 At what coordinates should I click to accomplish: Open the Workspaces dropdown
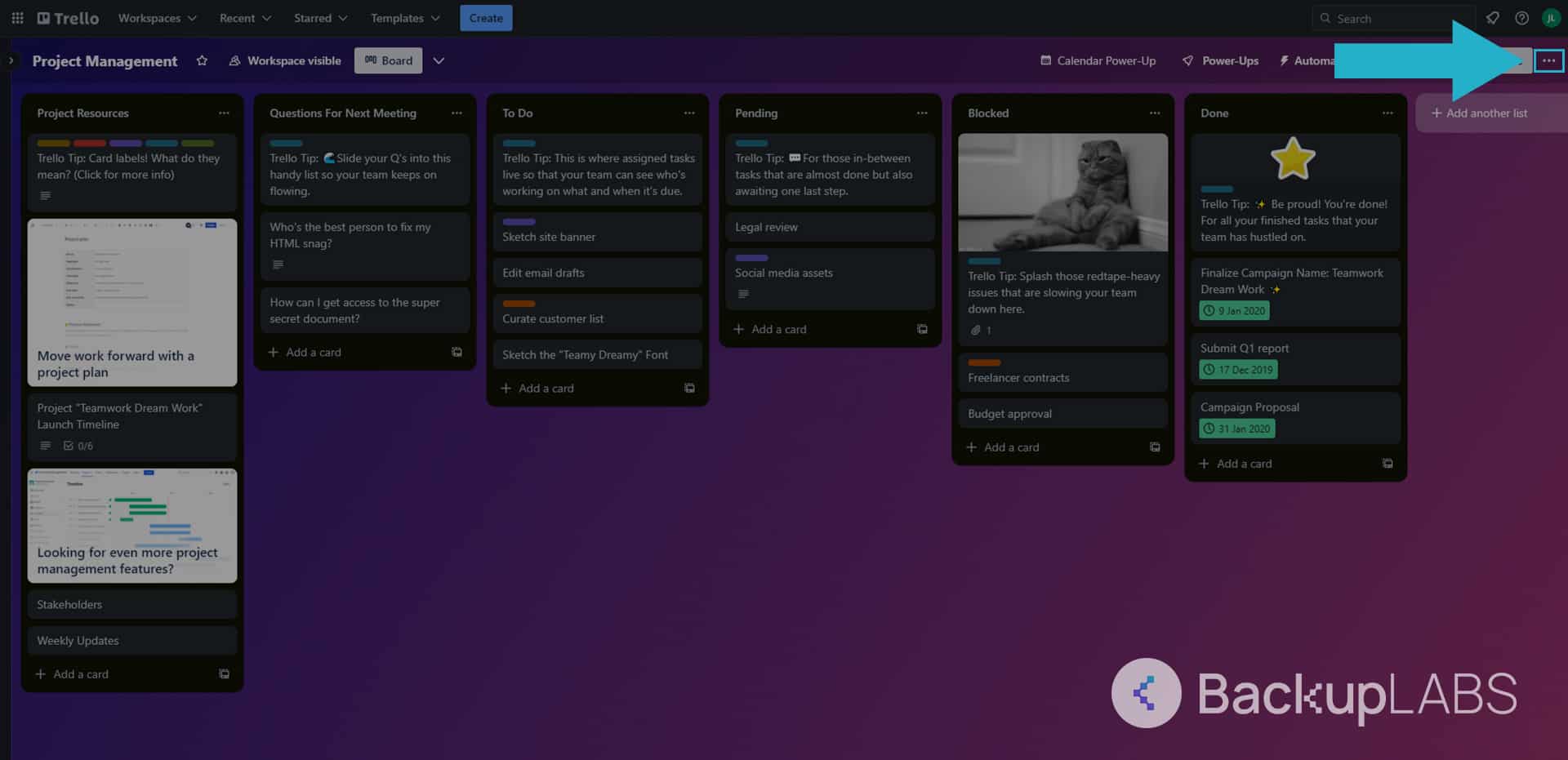(x=157, y=18)
